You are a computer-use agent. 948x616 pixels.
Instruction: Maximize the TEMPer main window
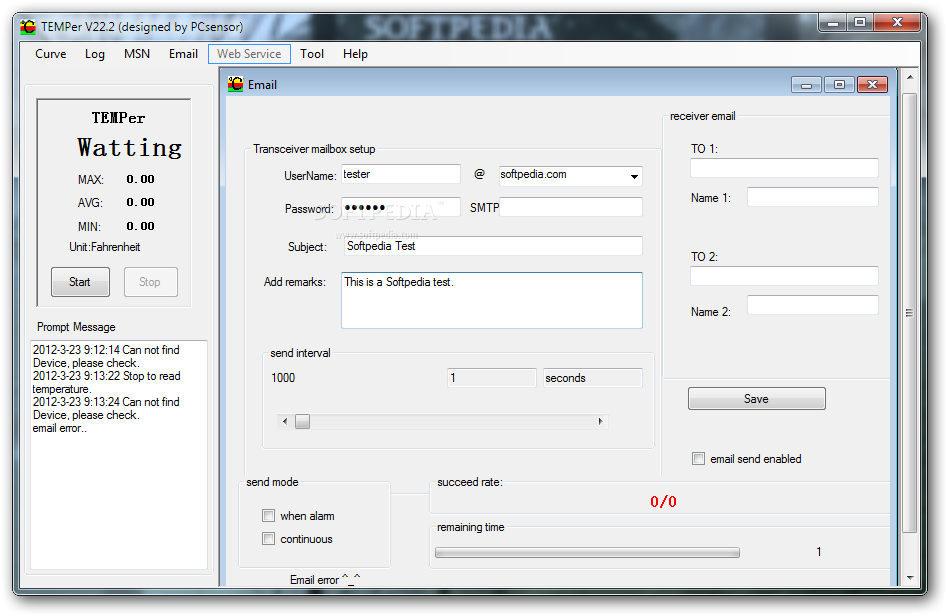860,23
